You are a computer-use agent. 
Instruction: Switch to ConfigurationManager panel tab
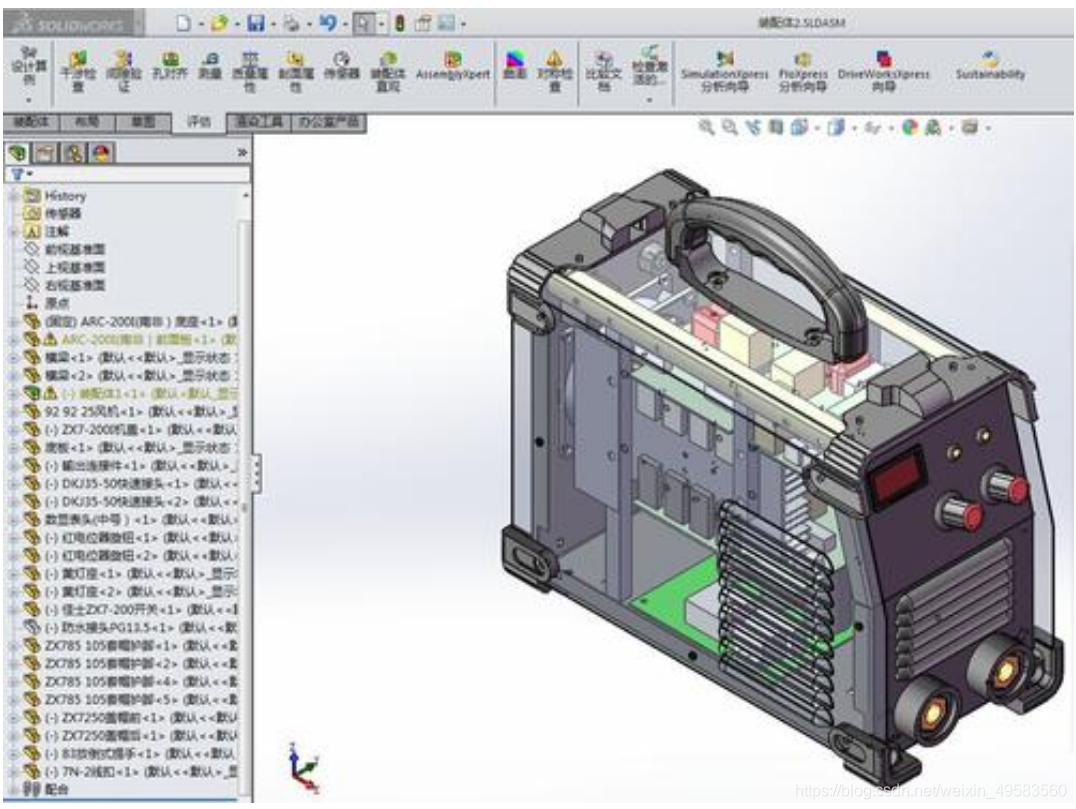[74, 153]
